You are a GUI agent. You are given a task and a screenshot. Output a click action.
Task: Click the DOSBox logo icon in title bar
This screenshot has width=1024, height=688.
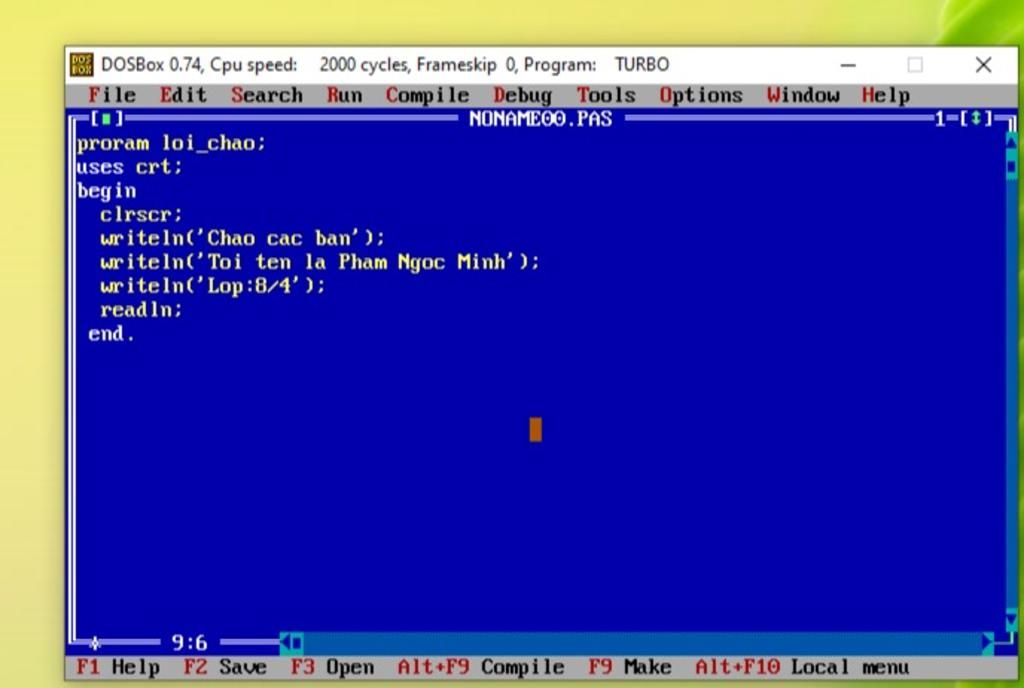coord(82,65)
